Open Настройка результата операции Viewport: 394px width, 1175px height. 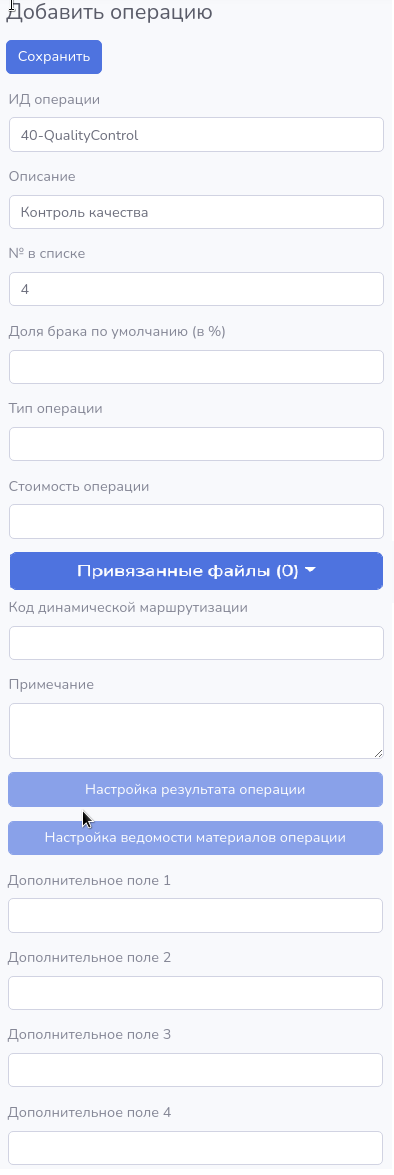tap(196, 790)
